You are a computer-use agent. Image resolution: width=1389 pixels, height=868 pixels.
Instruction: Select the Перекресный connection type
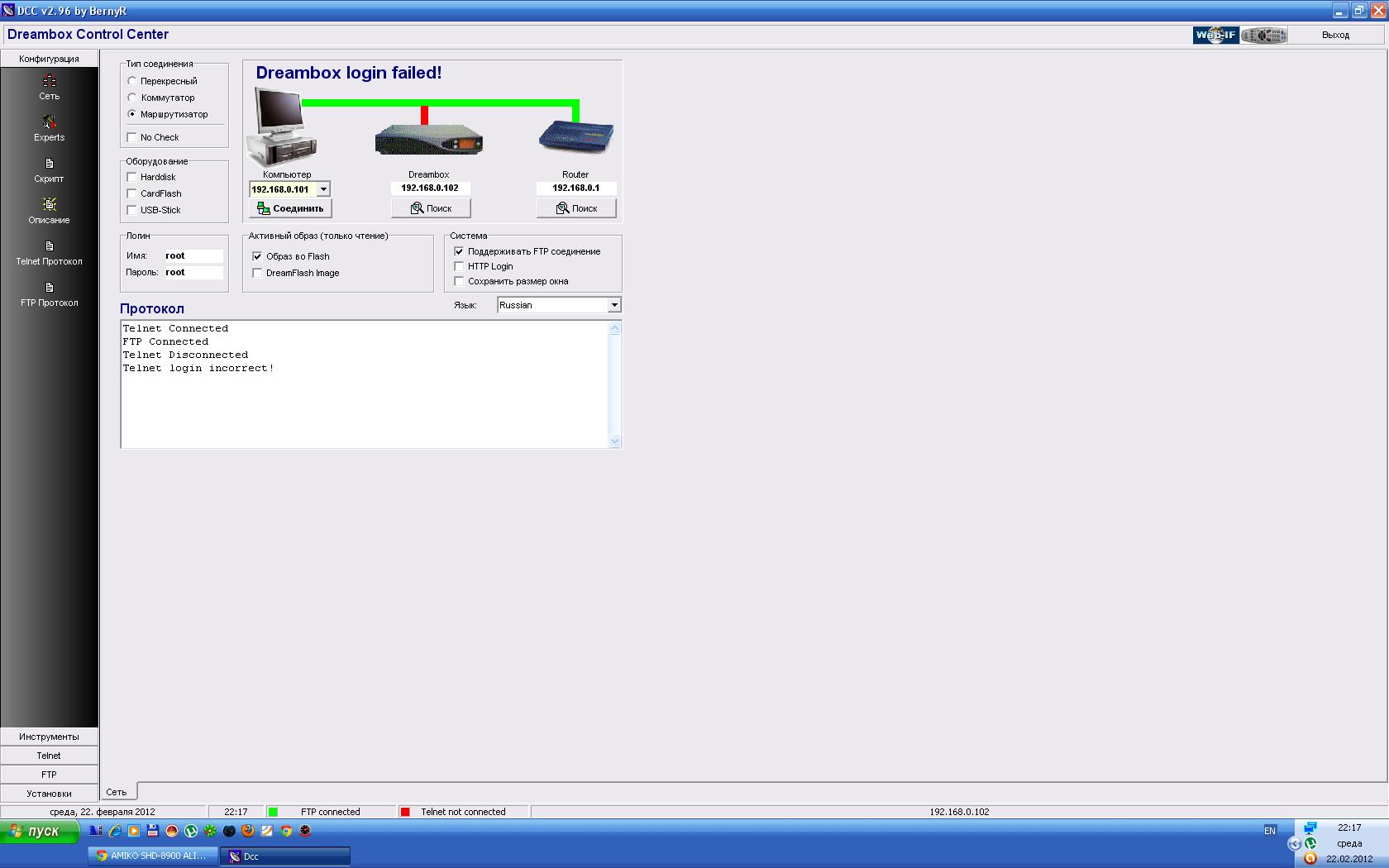pyautogui.click(x=131, y=81)
